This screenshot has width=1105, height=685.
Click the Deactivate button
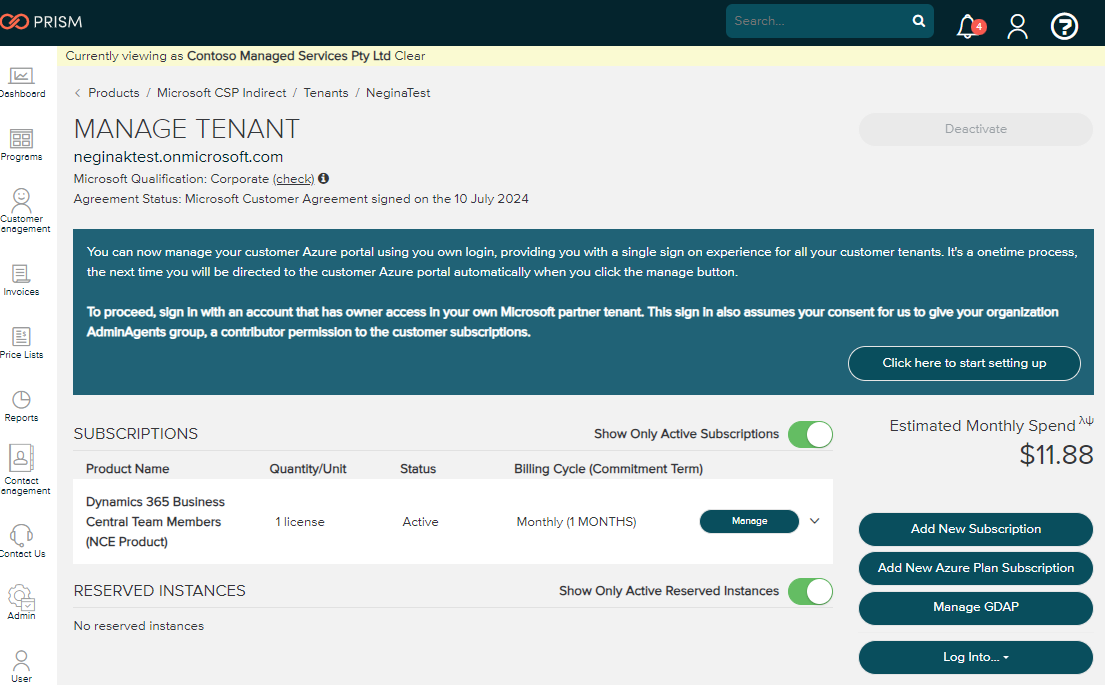pyautogui.click(x=975, y=129)
